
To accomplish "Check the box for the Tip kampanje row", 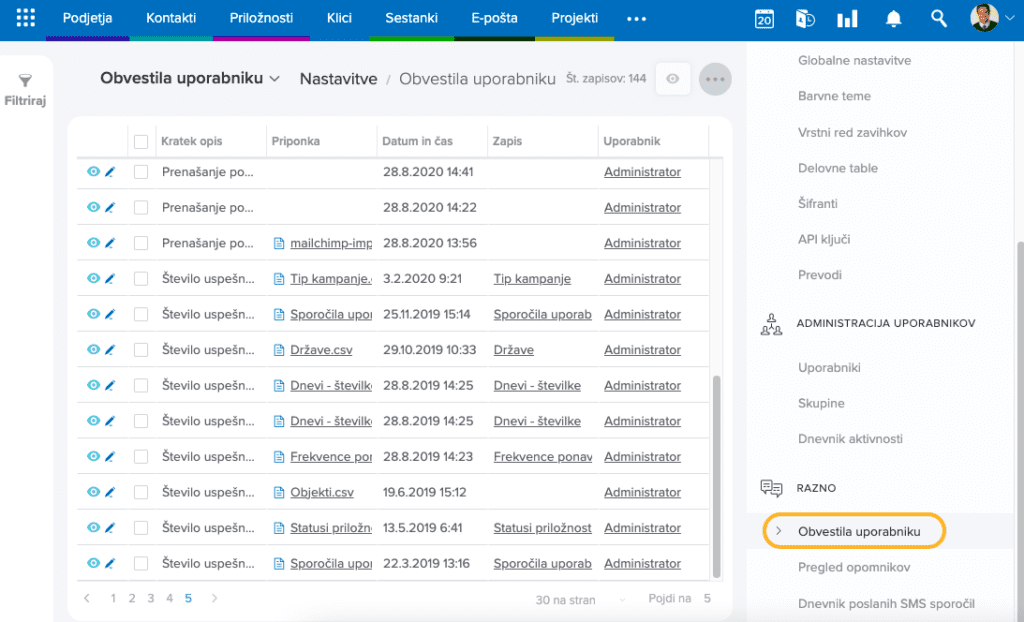I will 141,279.
